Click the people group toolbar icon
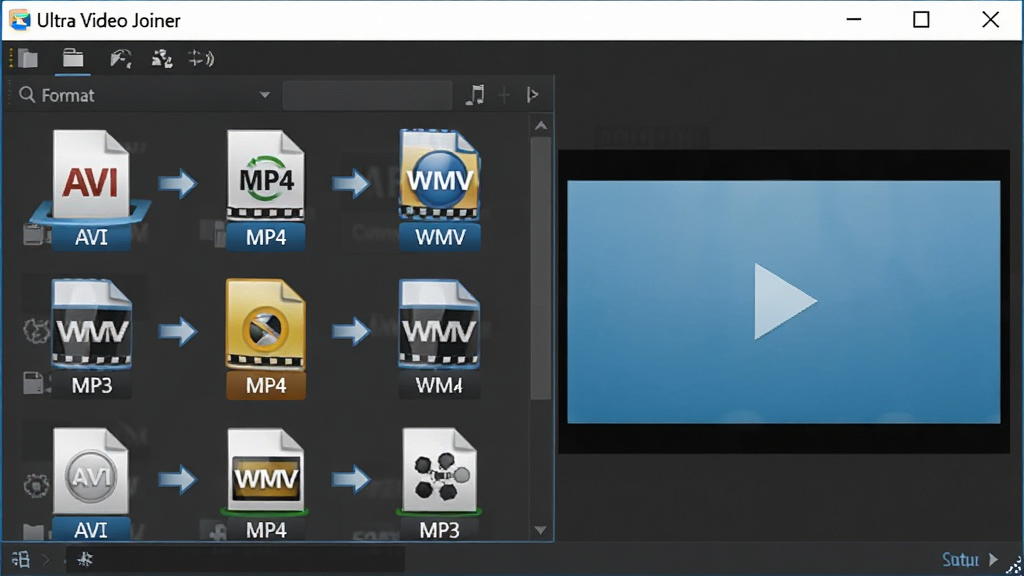 pos(161,59)
